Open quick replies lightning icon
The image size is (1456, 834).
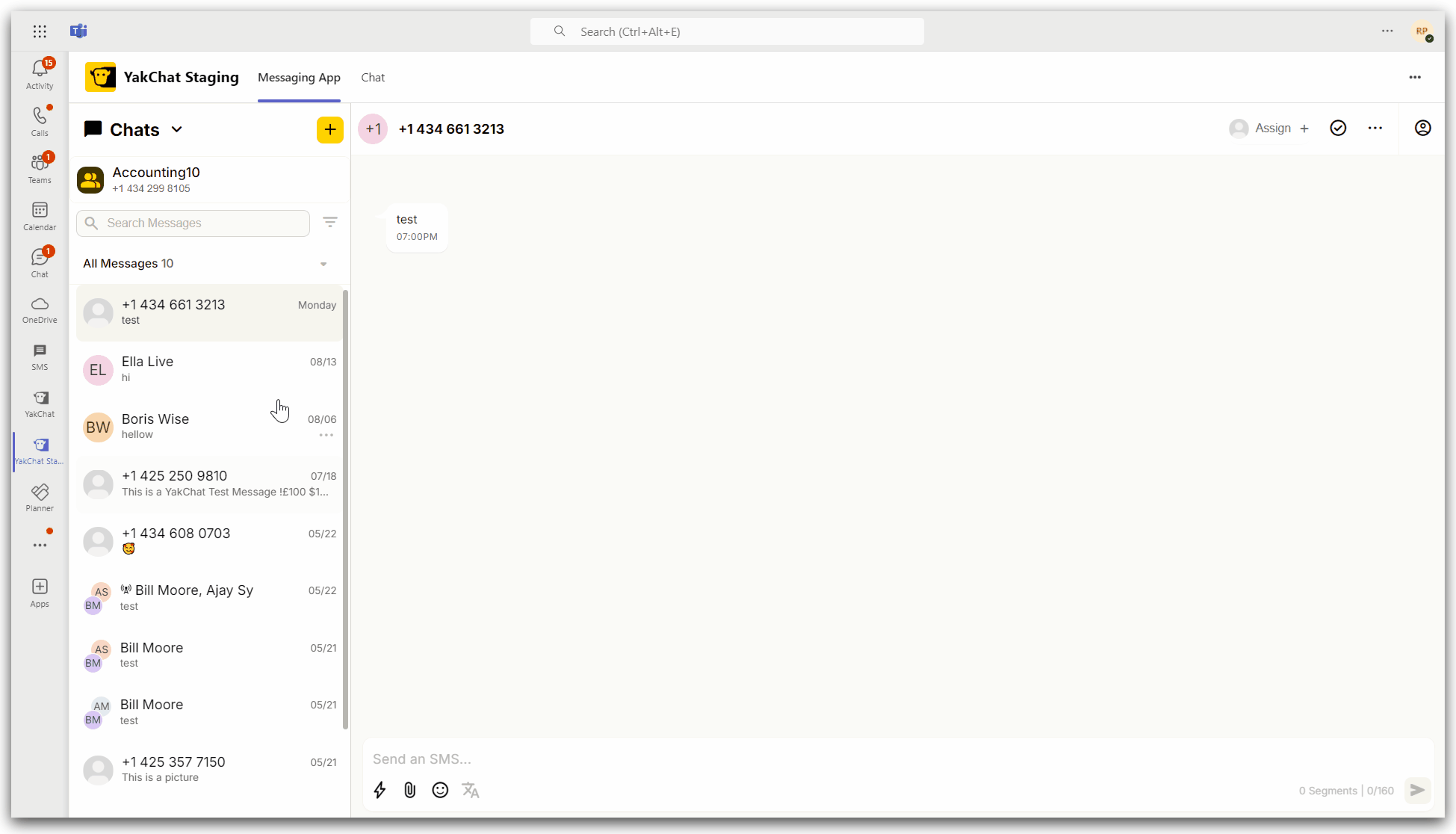tap(380, 790)
